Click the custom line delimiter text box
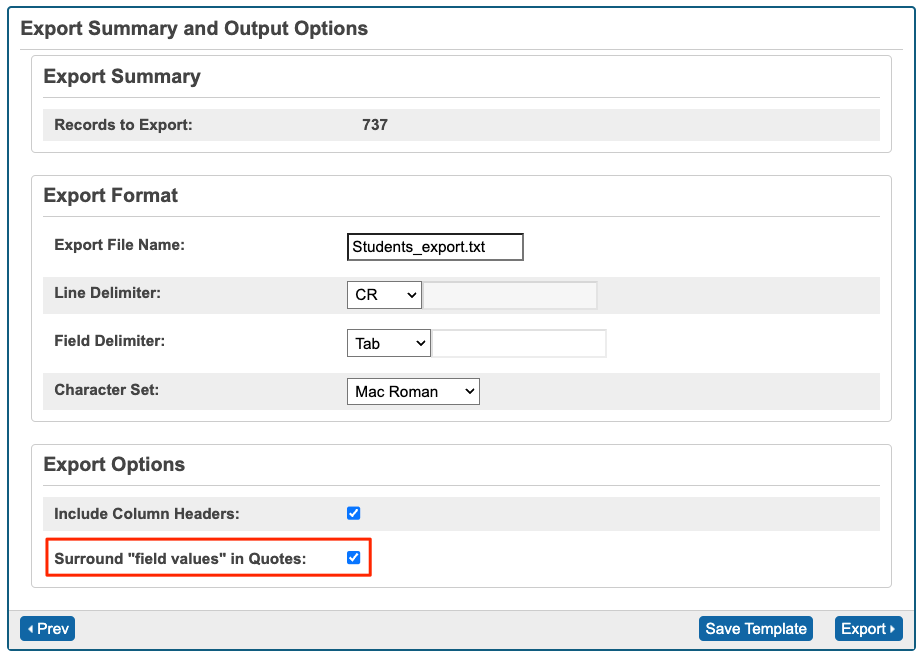This screenshot has width=921, height=658. [x=510, y=294]
